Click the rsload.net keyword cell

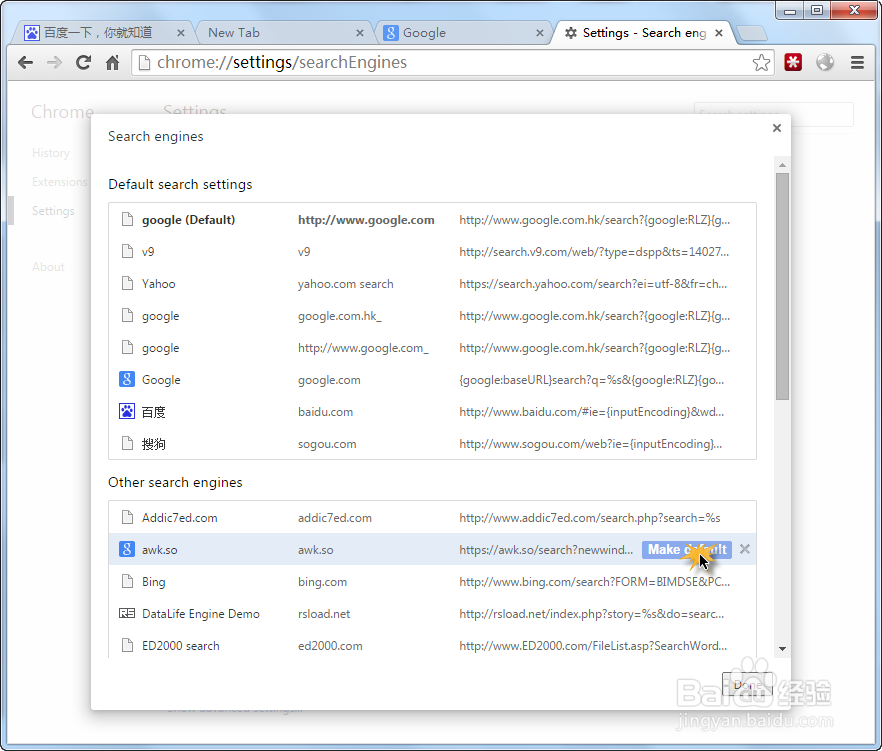[x=324, y=614]
